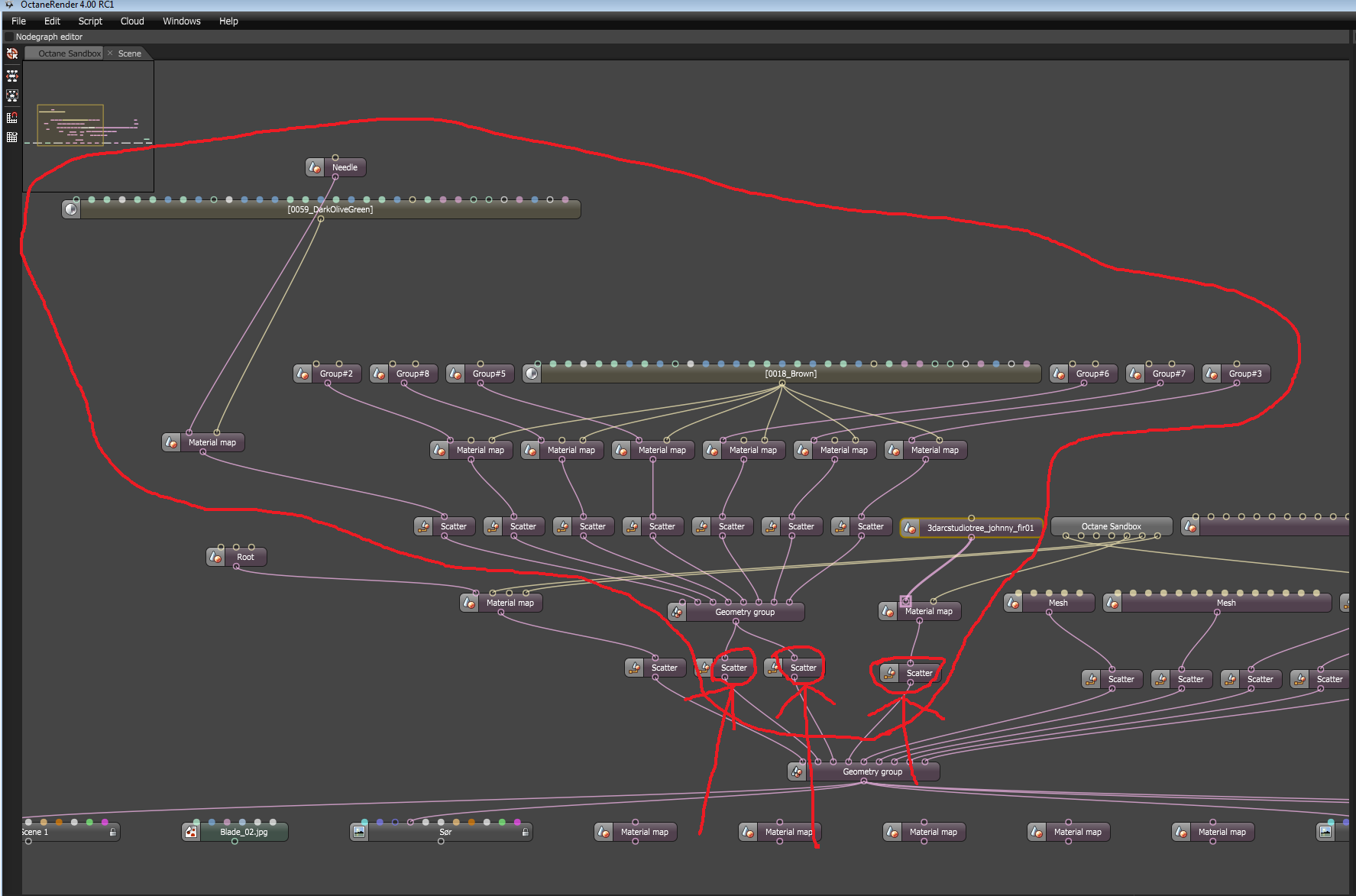Click the output pin under the Needle node
Screen dimensions: 1356x896
[x=335, y=177]
